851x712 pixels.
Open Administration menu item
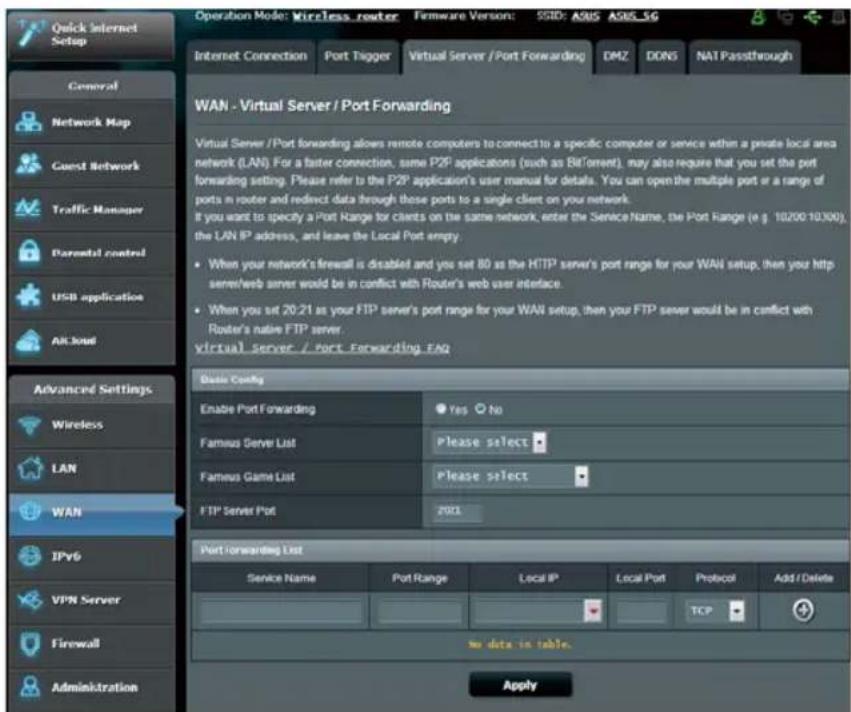coord(91,688)
